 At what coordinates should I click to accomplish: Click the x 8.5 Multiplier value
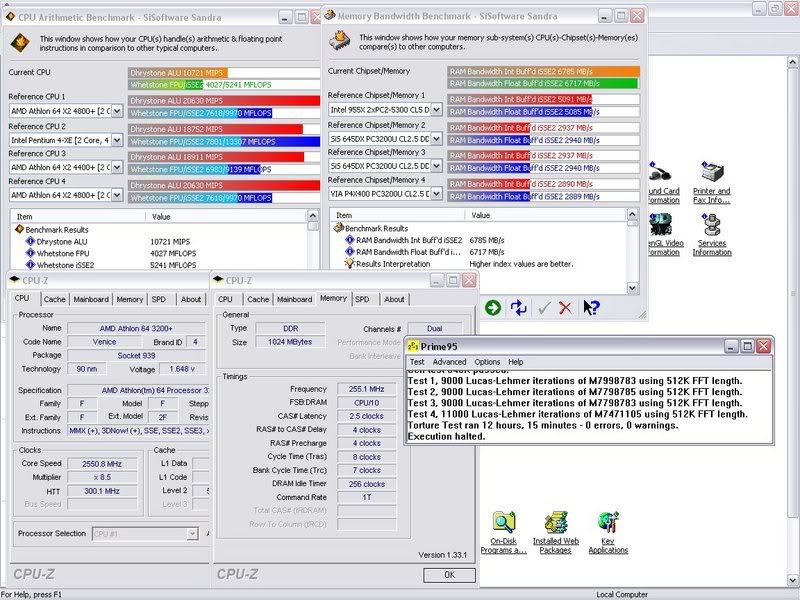pyautogui.click(x=102, y=477)
